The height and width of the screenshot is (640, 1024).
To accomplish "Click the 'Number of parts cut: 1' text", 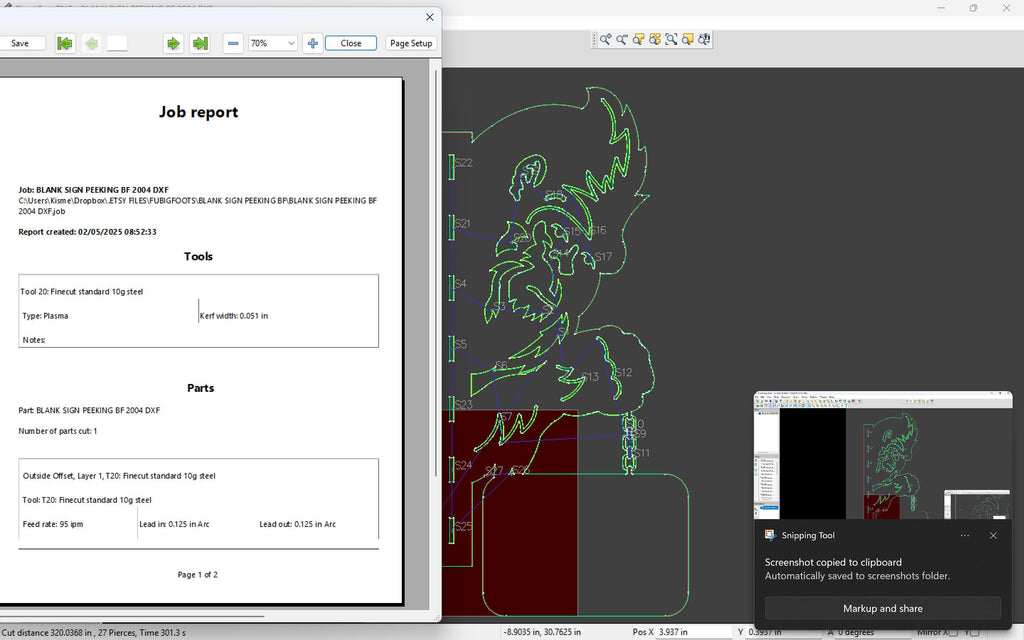I will 57,431.
